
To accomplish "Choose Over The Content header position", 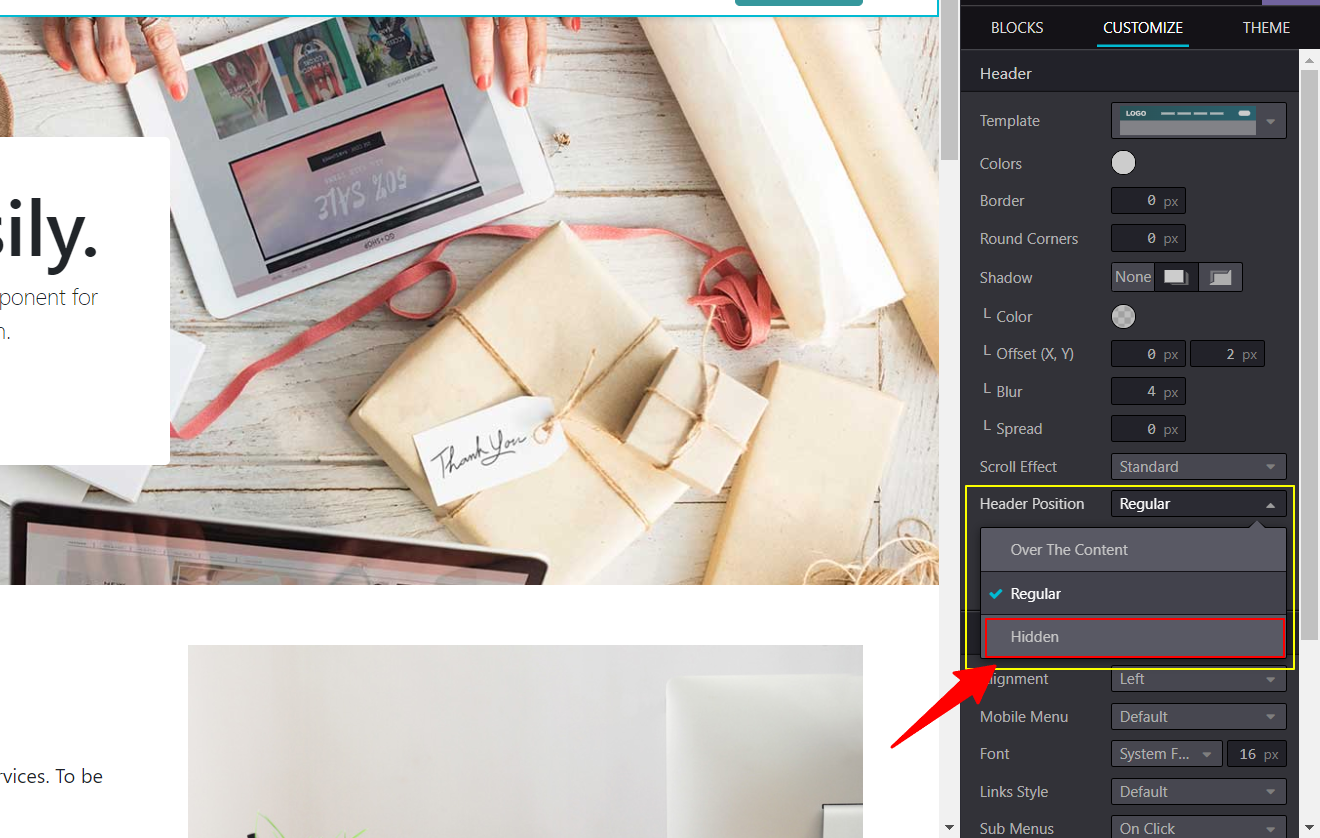I will click(1069, 549).
